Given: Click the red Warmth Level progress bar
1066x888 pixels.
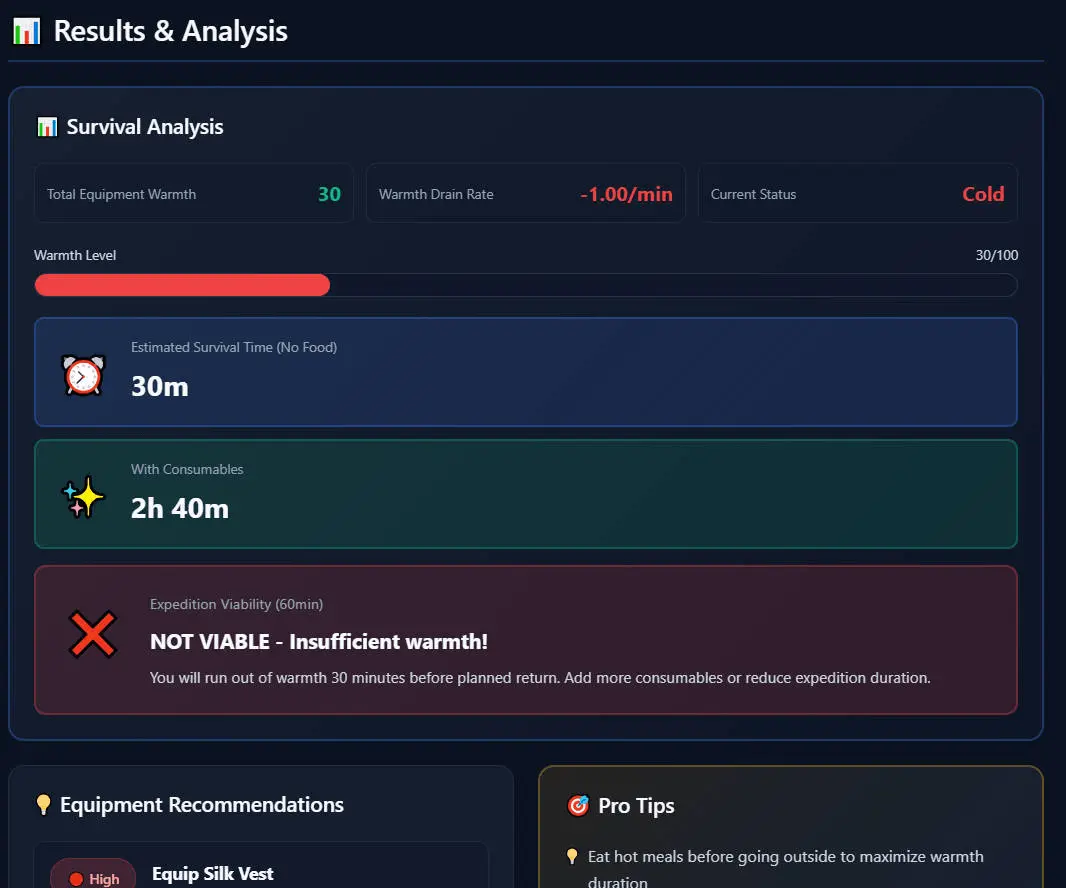Looking at the screenshot, I should point(182,285).
